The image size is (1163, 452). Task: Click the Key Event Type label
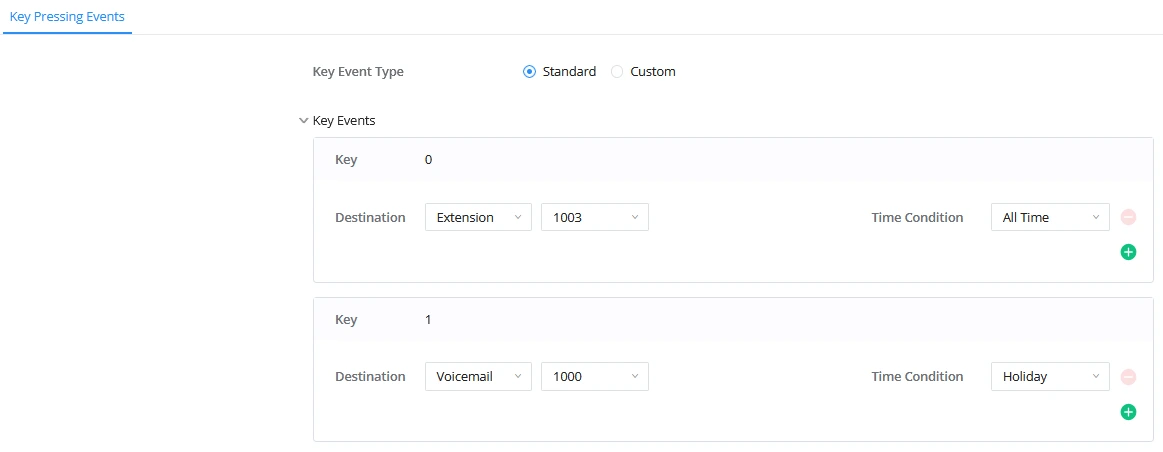tap(358, 72)
